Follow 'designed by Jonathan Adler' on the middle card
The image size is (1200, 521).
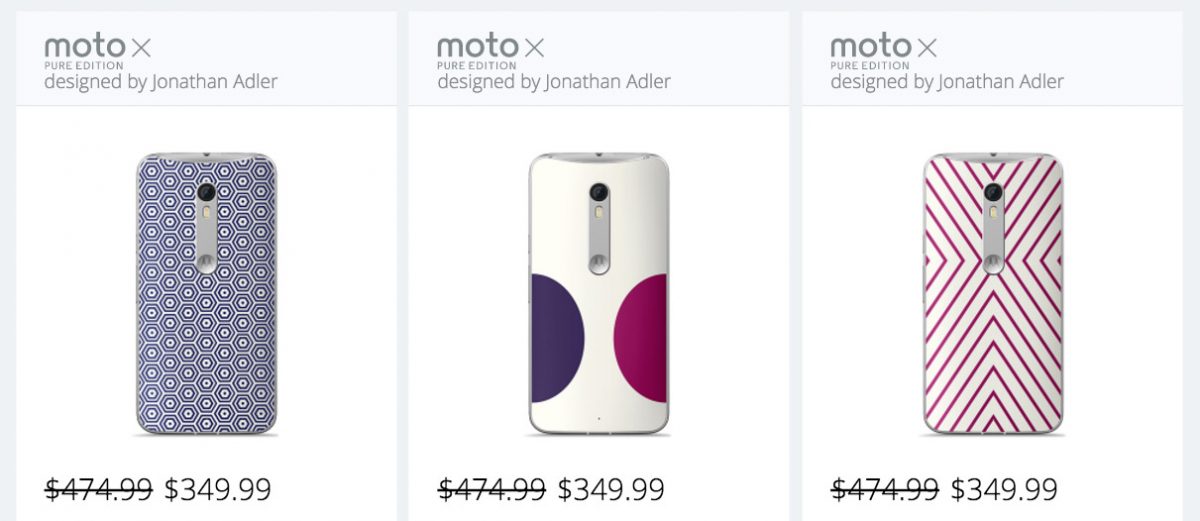pos(554,82)
